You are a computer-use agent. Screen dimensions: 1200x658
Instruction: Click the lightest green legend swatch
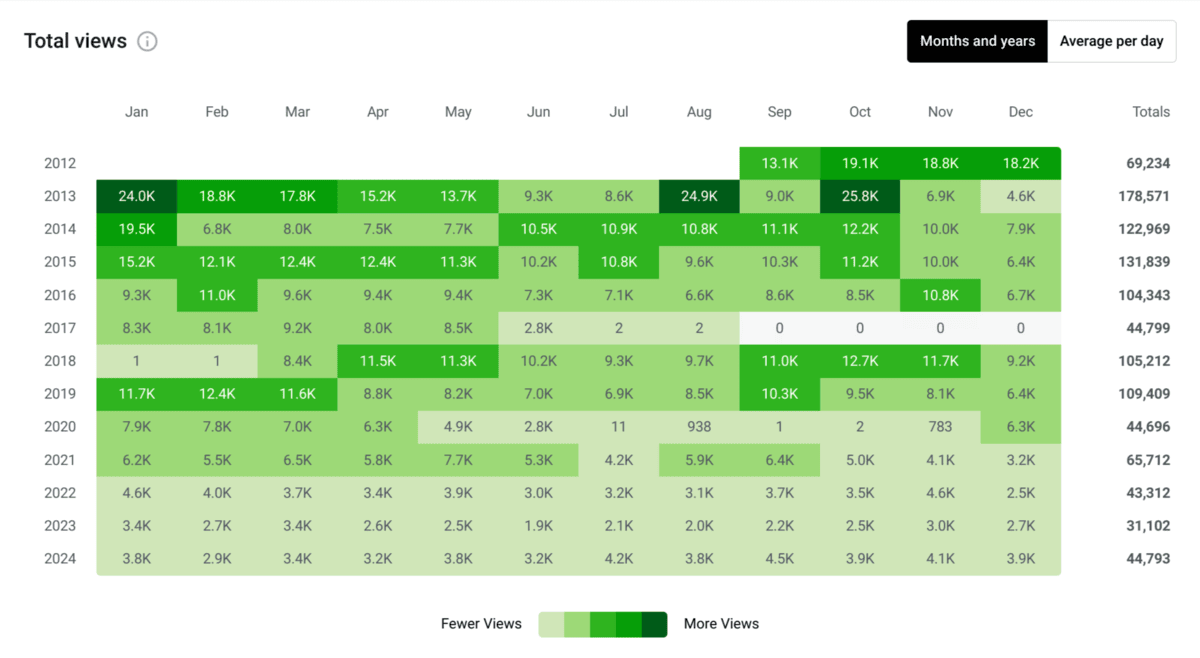pyautogui.click(x=550, y=623)
